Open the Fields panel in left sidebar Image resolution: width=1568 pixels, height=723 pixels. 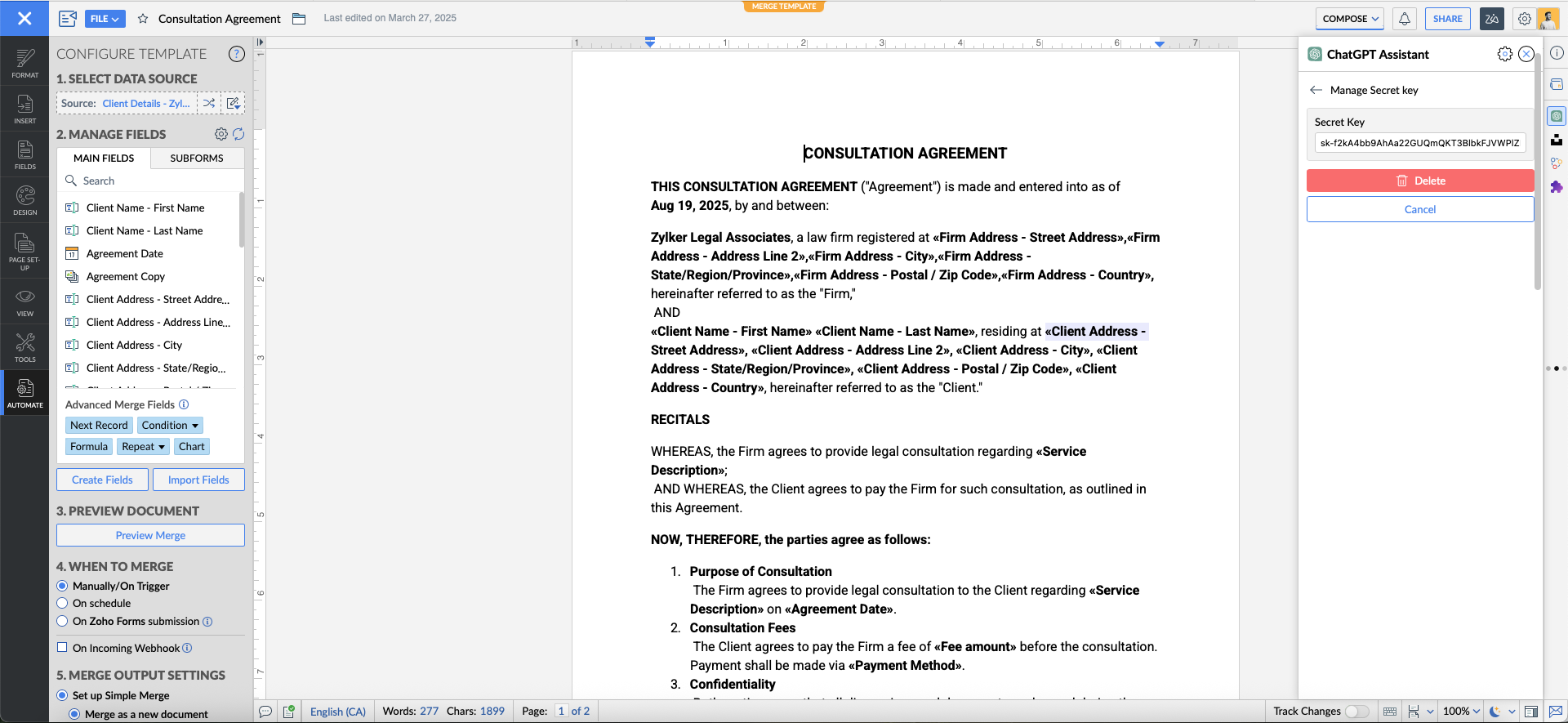24,154
